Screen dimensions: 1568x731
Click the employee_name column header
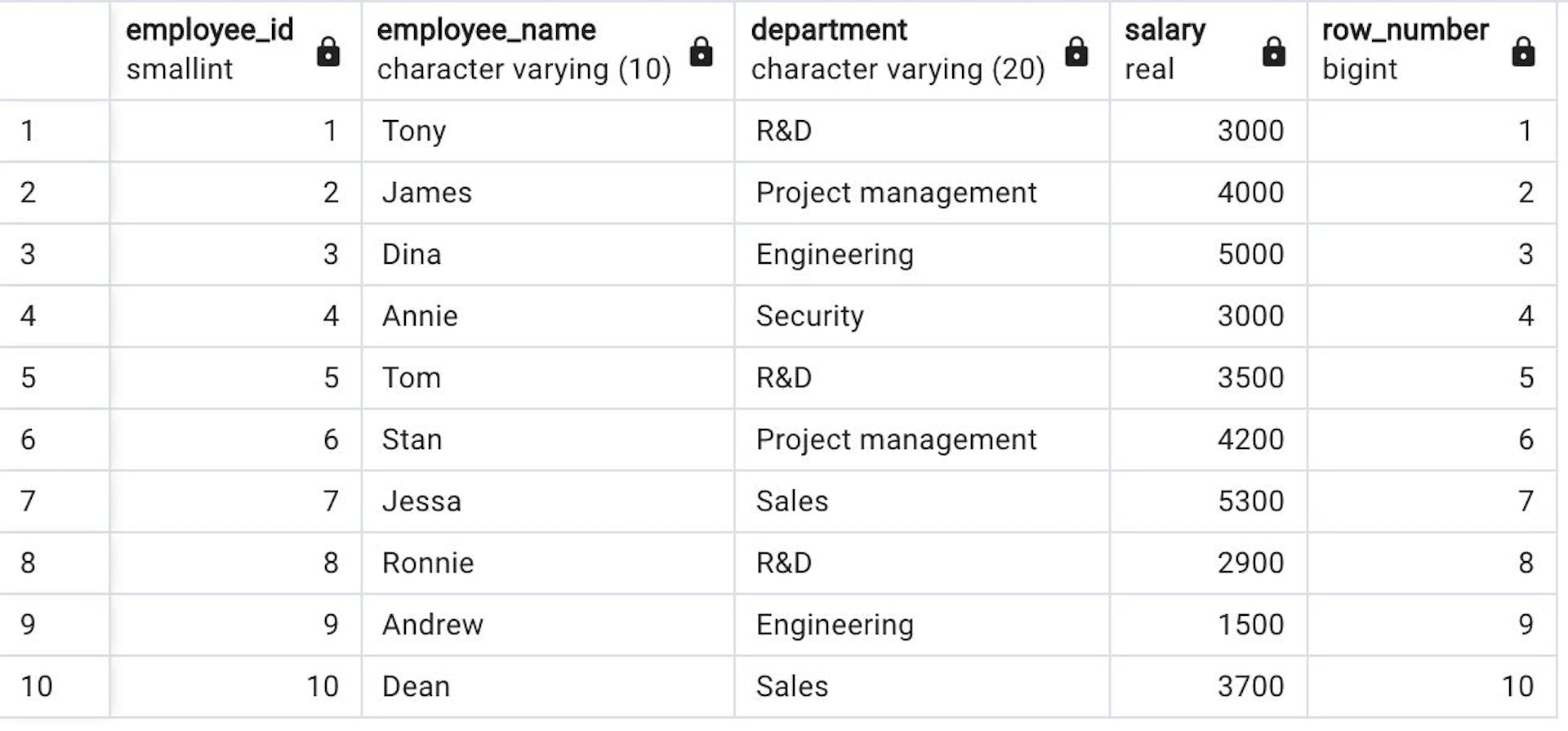tap(485, 30)
